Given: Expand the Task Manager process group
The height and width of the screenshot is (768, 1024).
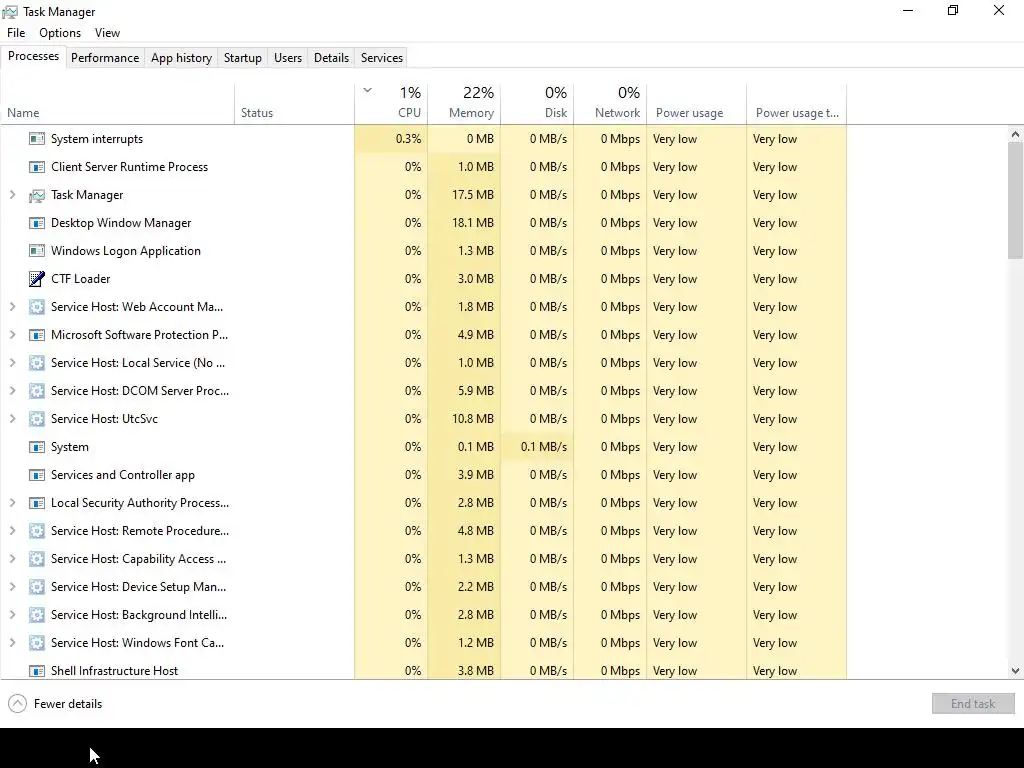Looking at the screenshot, I should click(x=12, y=195).
